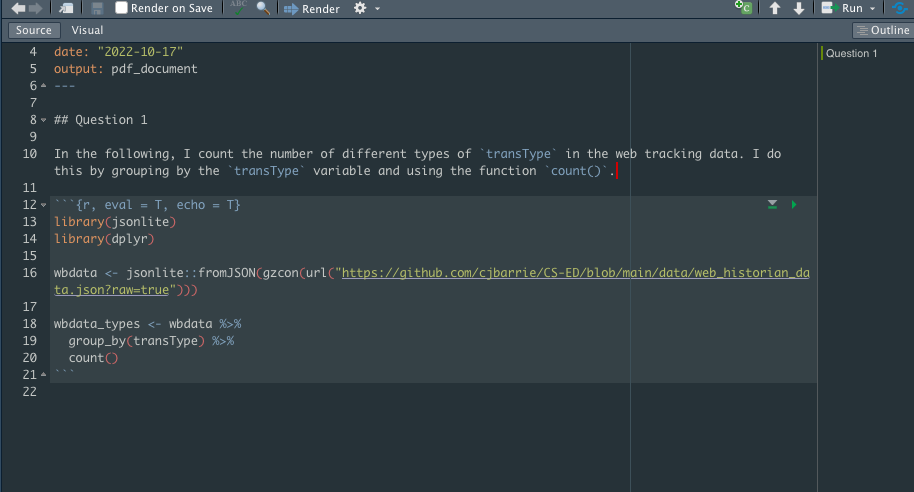Run spell check on document

(238, 8)
